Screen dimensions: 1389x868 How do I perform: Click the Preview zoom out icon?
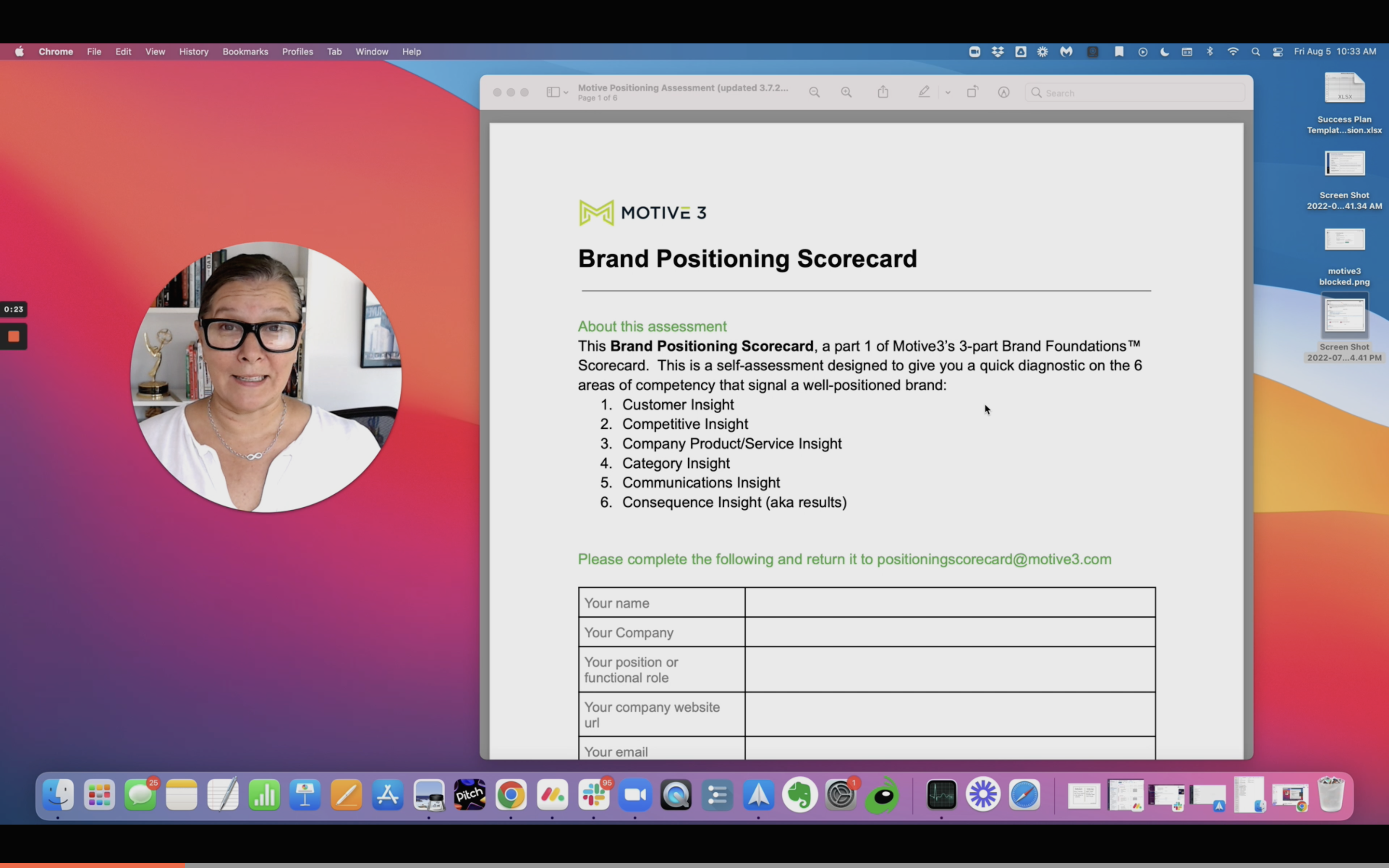[814, 93]
